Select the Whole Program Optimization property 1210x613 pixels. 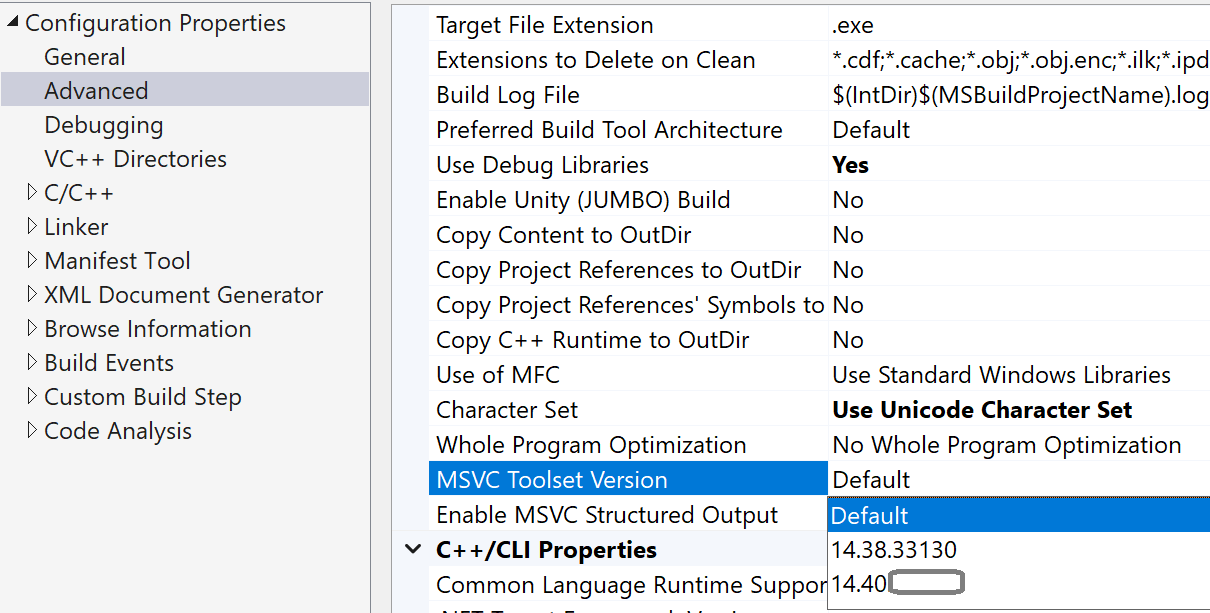[591, 445]
